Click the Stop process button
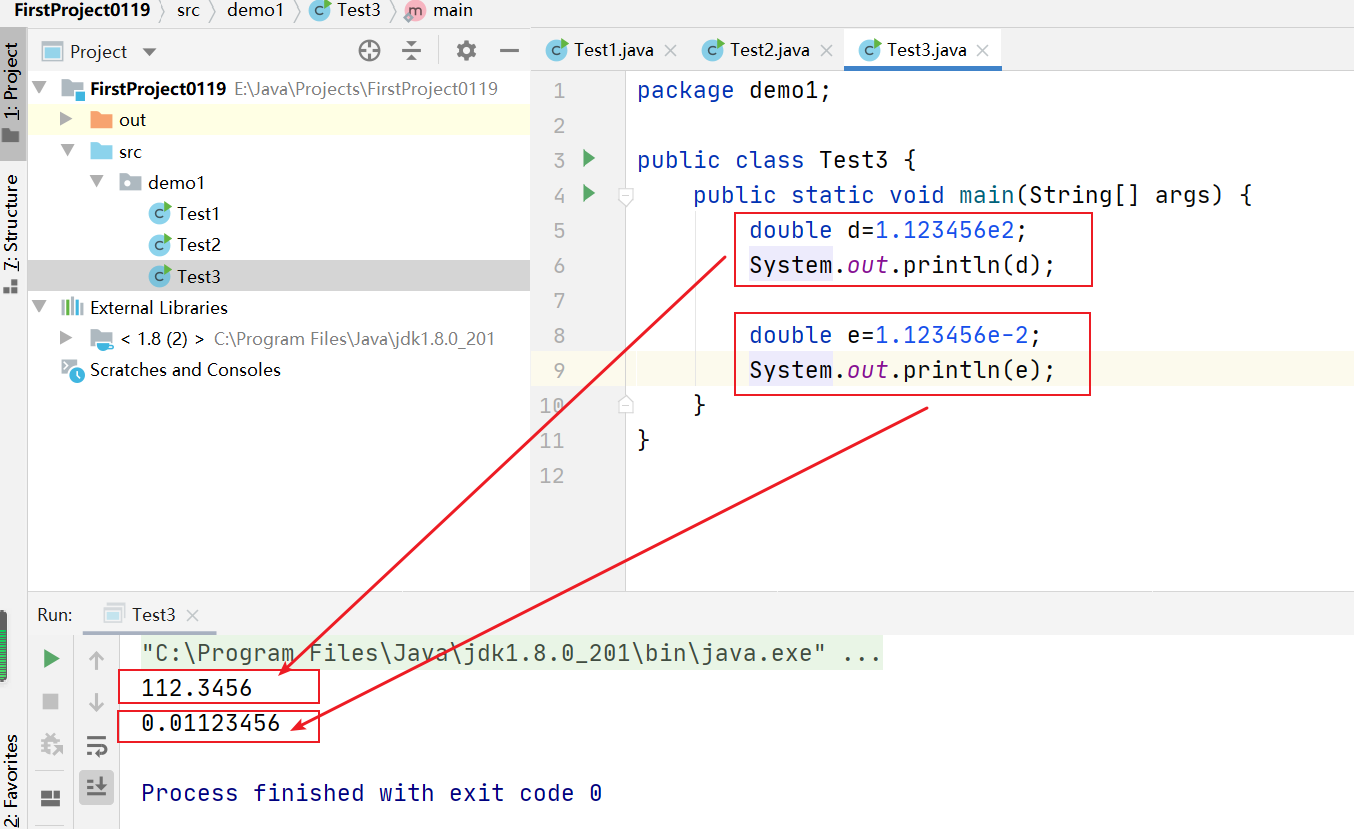 [x=51, y=702]
